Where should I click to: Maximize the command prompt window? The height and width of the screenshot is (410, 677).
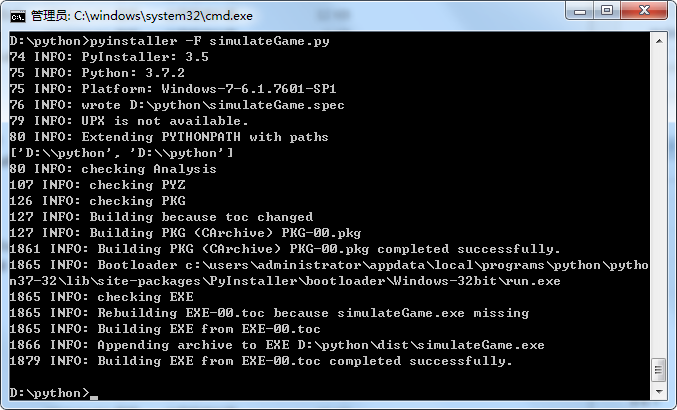click(x=609, y=12)
